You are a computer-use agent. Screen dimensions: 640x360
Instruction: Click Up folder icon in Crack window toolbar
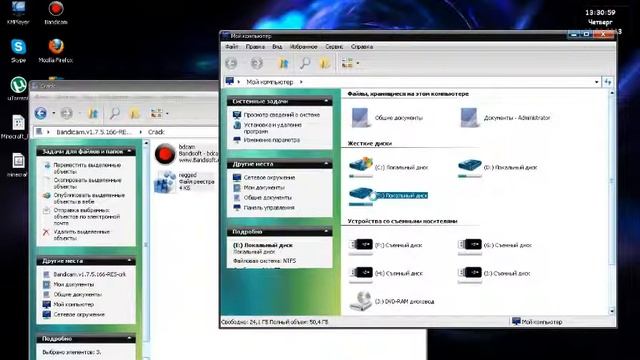tap(93, 113)
